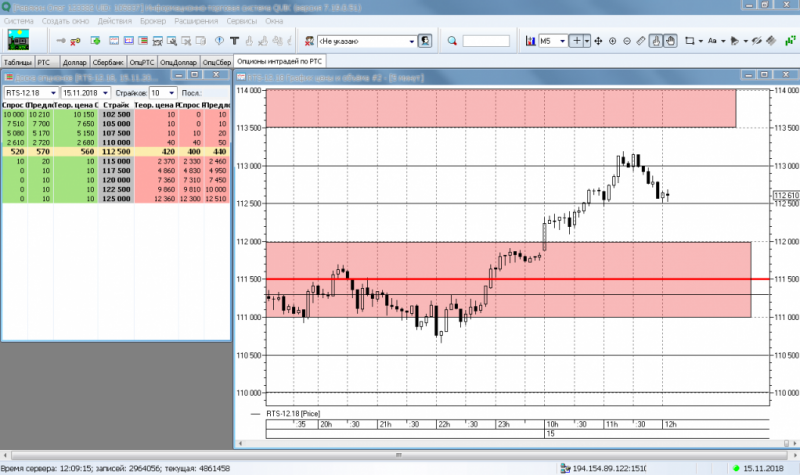The image size is (800, 475).
Task: Select strike 102 500 cell
Action: 116,114
